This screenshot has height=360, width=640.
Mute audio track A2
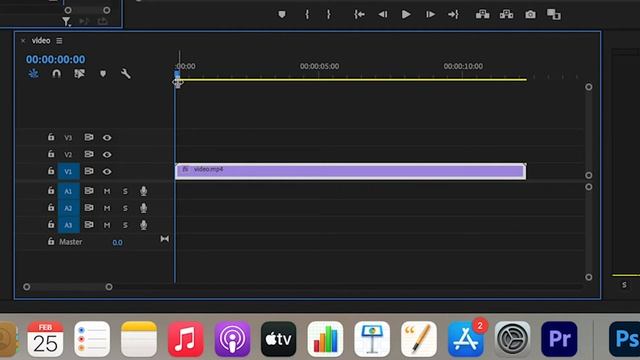click(107, 208)
